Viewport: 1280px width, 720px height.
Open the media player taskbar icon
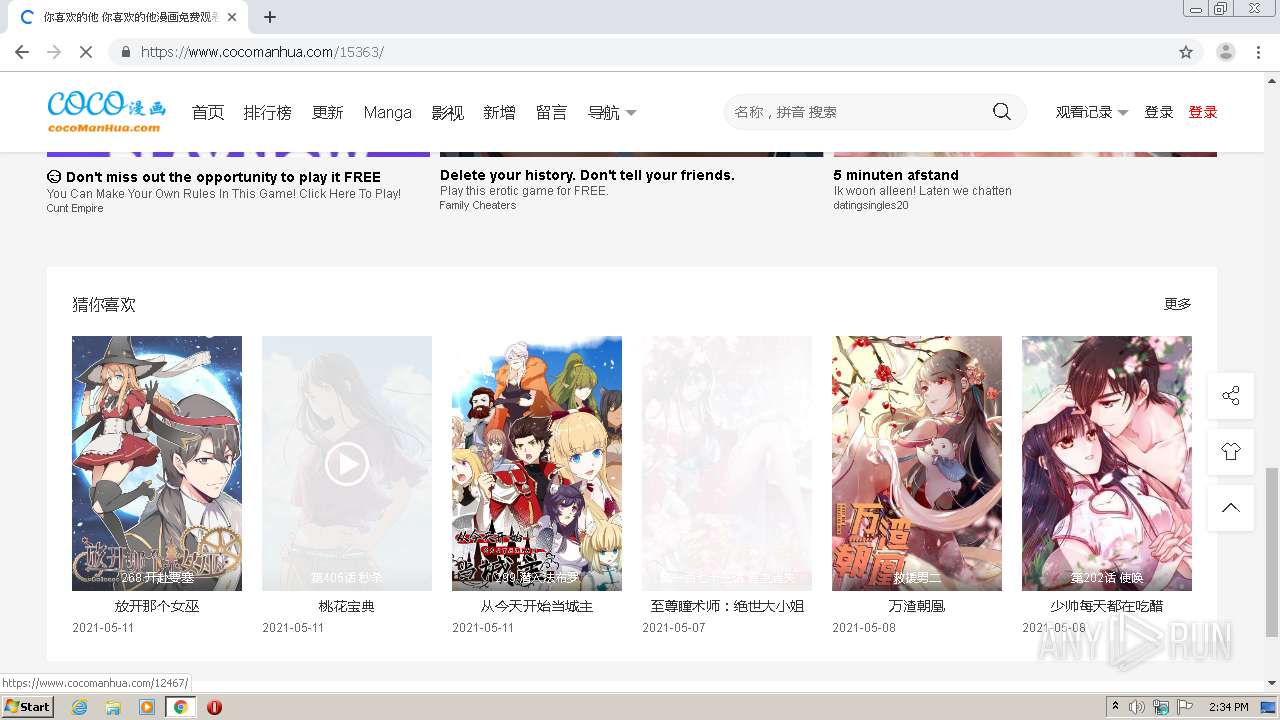147,707
